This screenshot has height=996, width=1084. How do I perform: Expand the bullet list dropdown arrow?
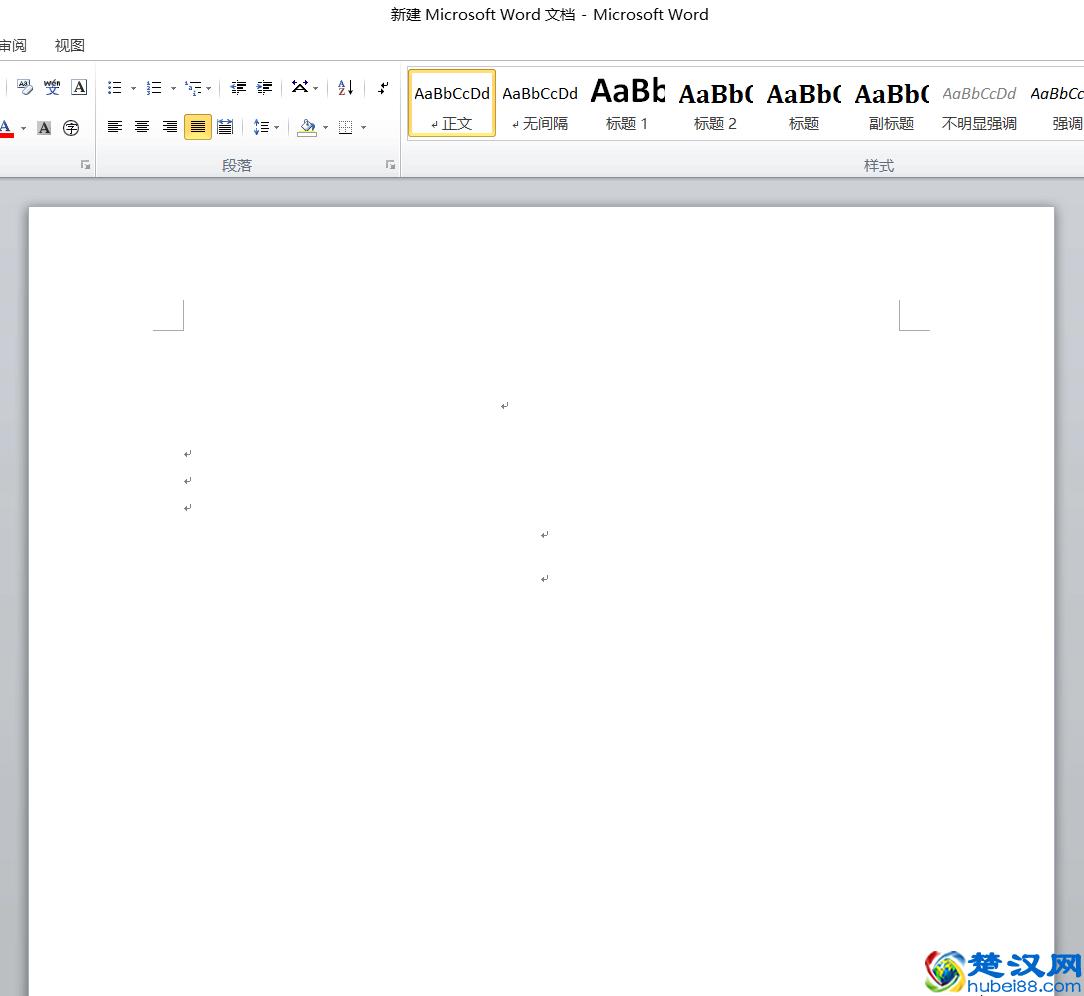point(133,89)
